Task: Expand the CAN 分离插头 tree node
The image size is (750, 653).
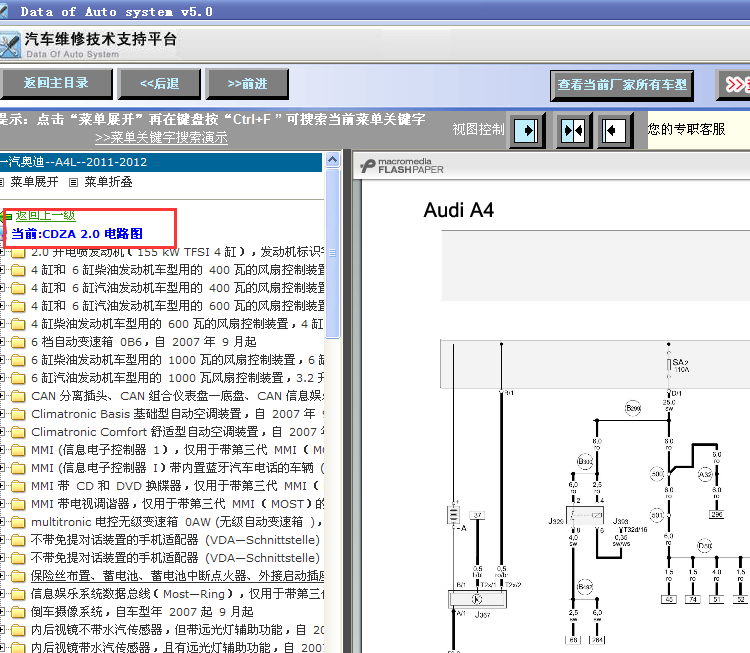Action: click(x=2, y=396)
